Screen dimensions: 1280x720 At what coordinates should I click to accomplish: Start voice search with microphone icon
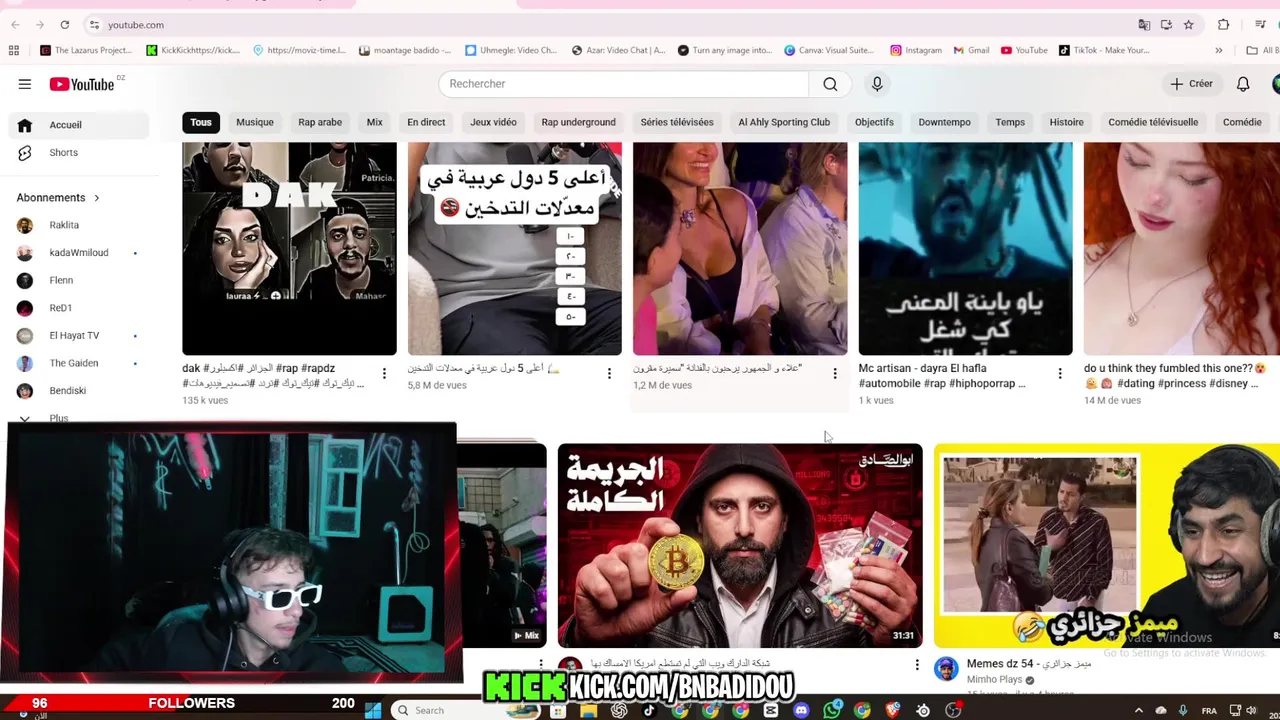[877, 84]
